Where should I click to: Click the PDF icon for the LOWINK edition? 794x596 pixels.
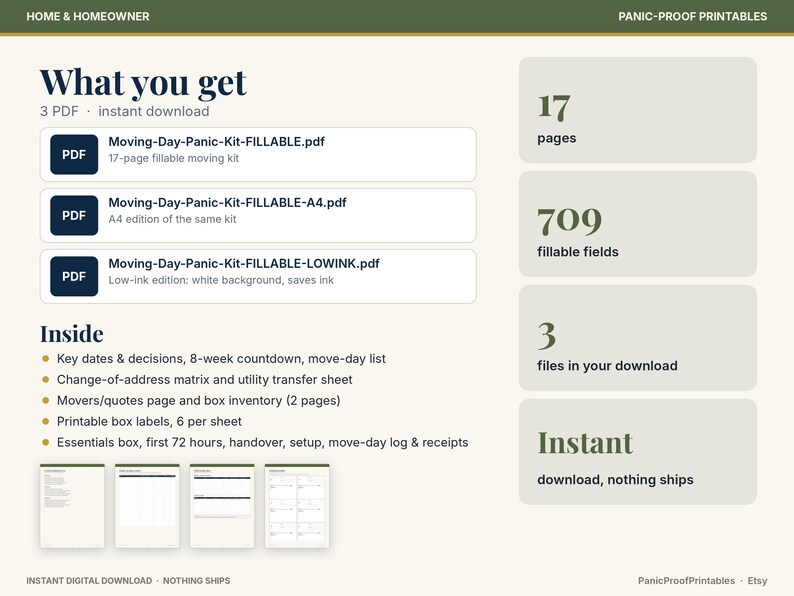click(x=74, y=276)
